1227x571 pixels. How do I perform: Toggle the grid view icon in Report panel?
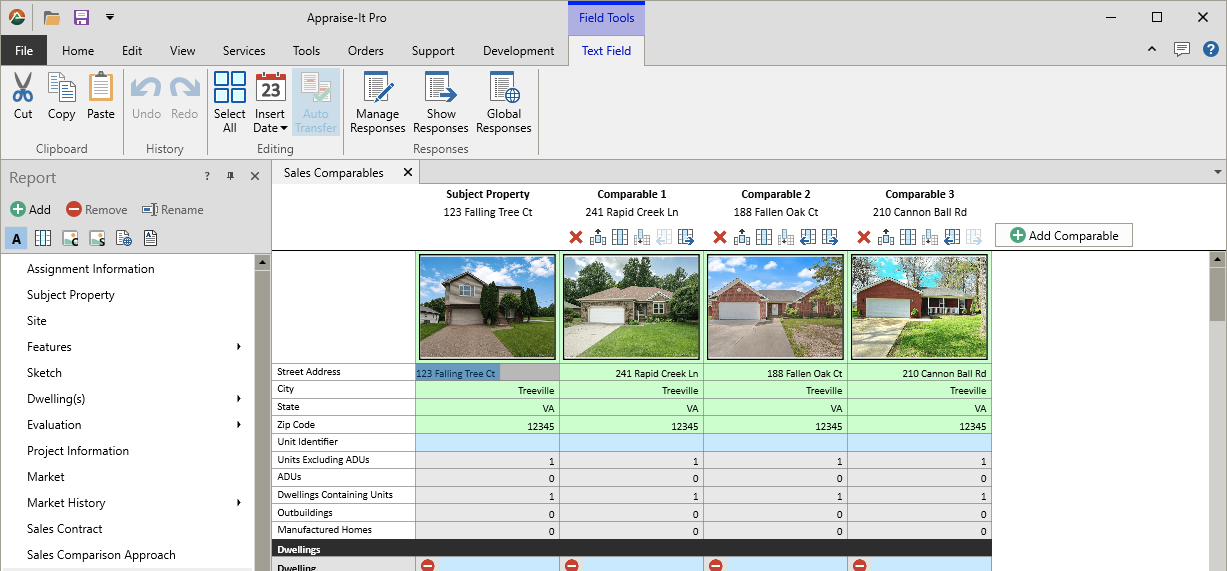[x=43, y=238]
